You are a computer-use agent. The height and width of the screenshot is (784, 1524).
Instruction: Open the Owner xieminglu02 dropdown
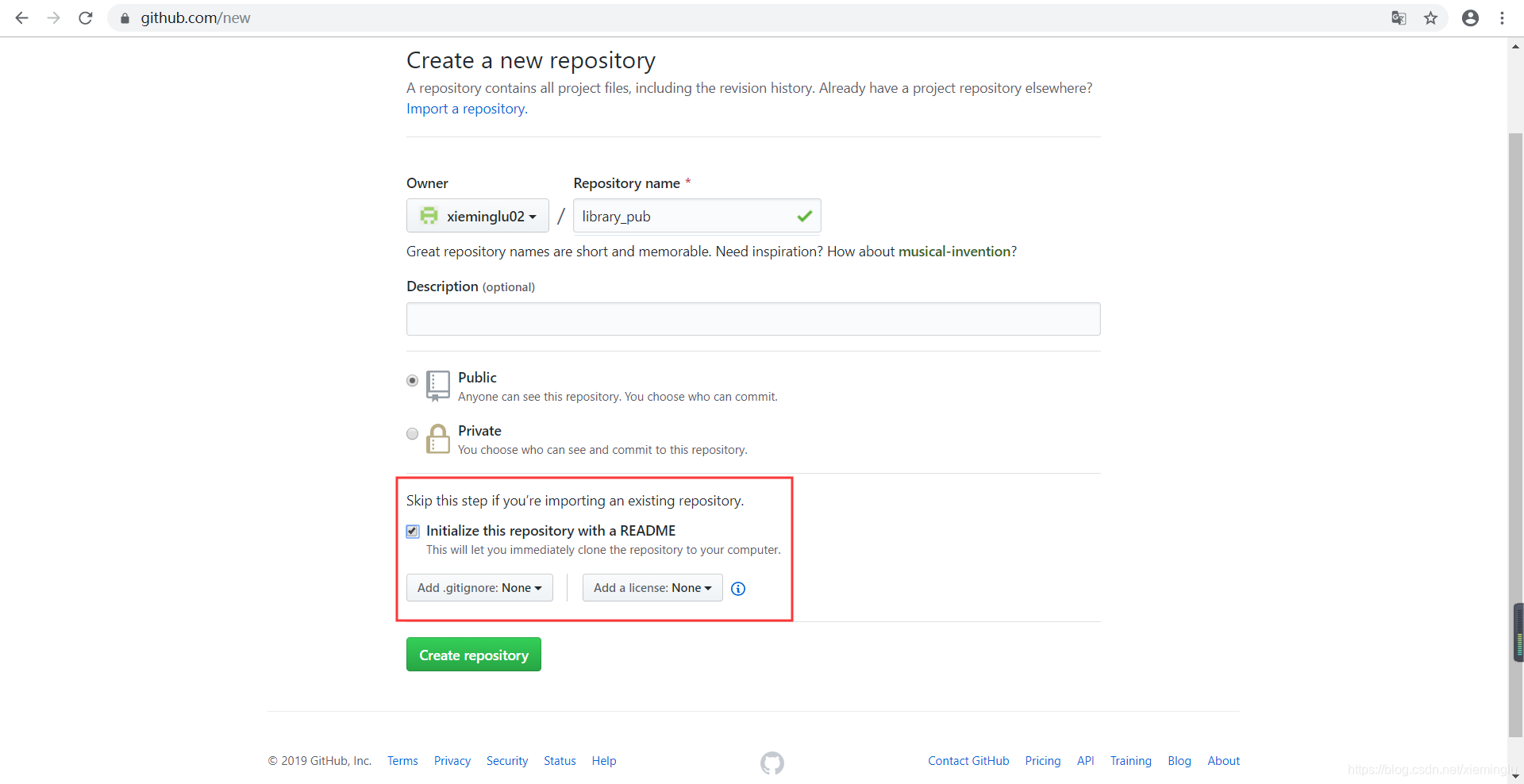pyautogui.click(x=478, y=216)
